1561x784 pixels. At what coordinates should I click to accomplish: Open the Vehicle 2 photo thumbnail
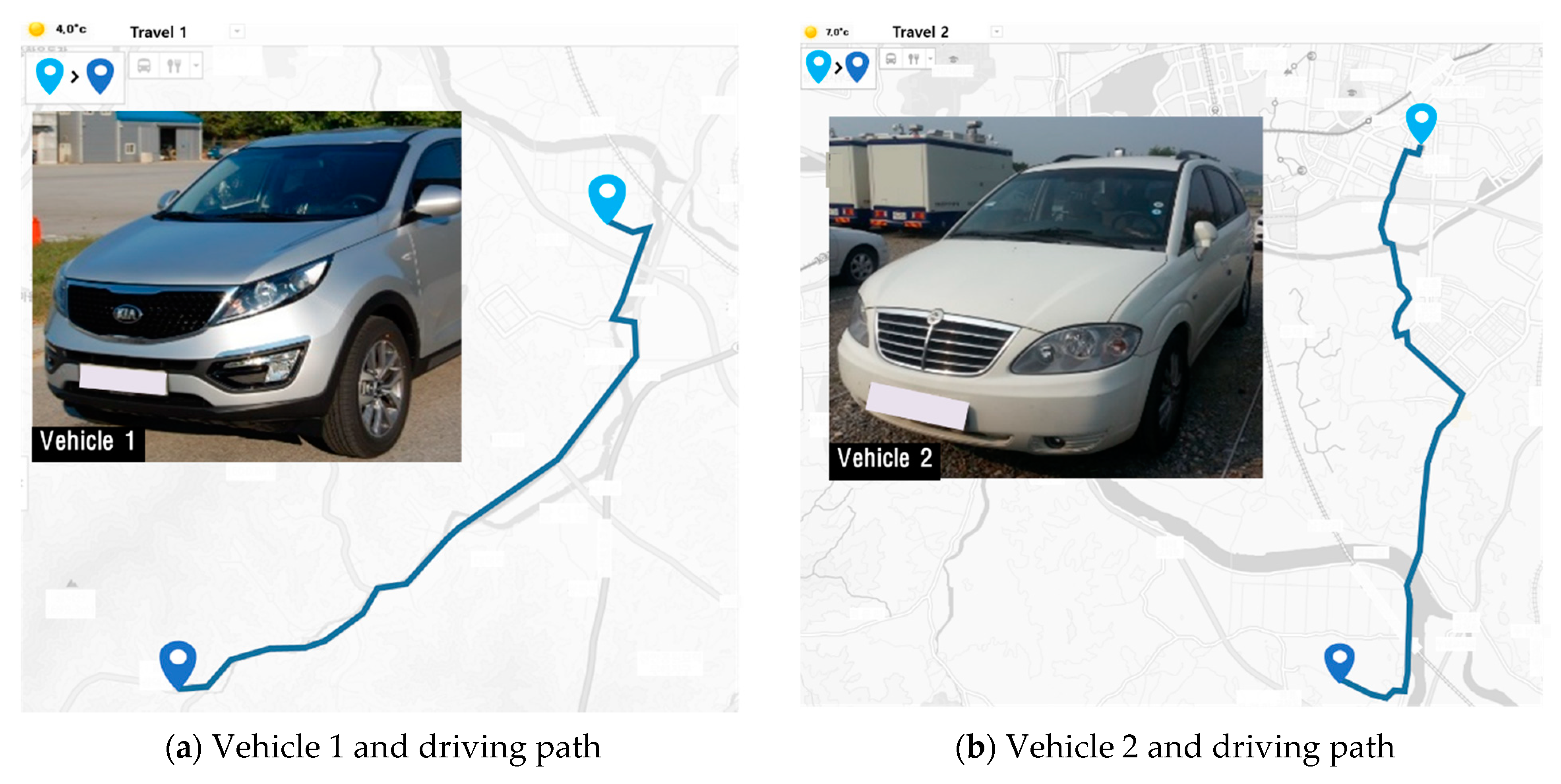coord(1046,298)
